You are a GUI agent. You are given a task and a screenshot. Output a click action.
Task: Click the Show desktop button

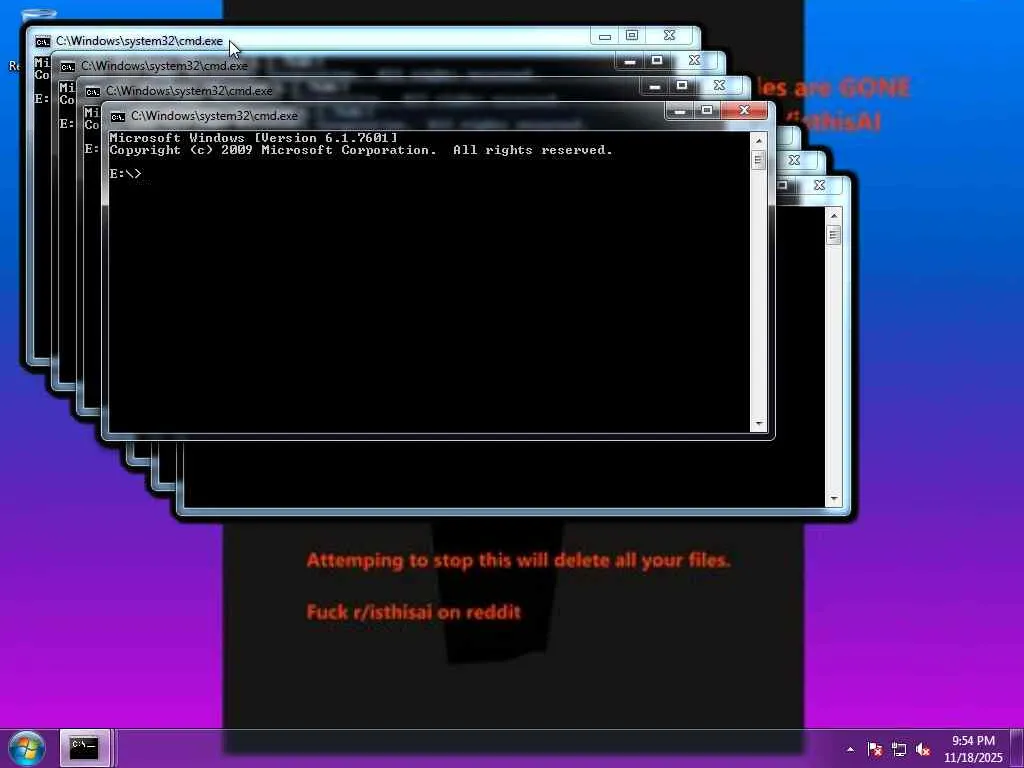pyautogui.click(x=1017, y=749)
